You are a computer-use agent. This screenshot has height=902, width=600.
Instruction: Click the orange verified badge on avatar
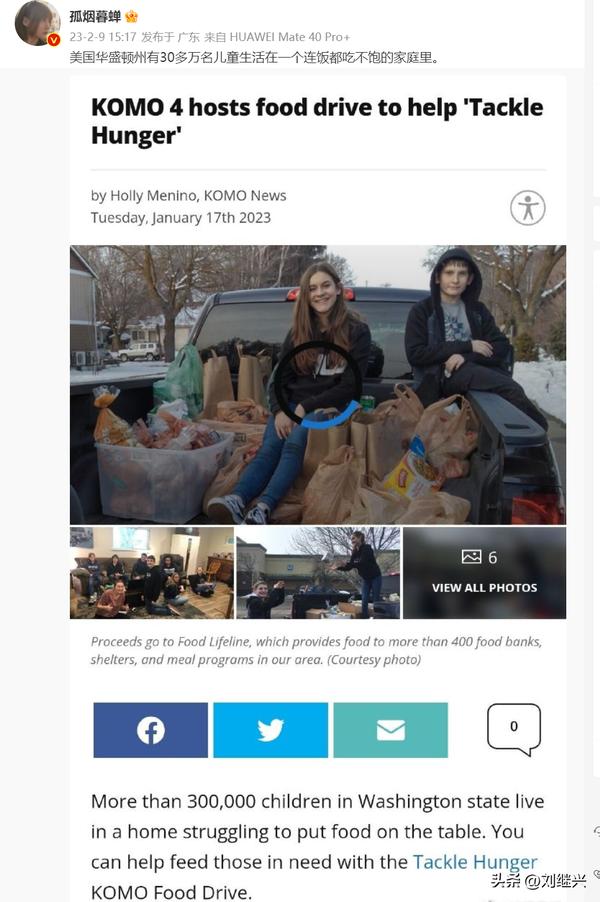(53, 40)
